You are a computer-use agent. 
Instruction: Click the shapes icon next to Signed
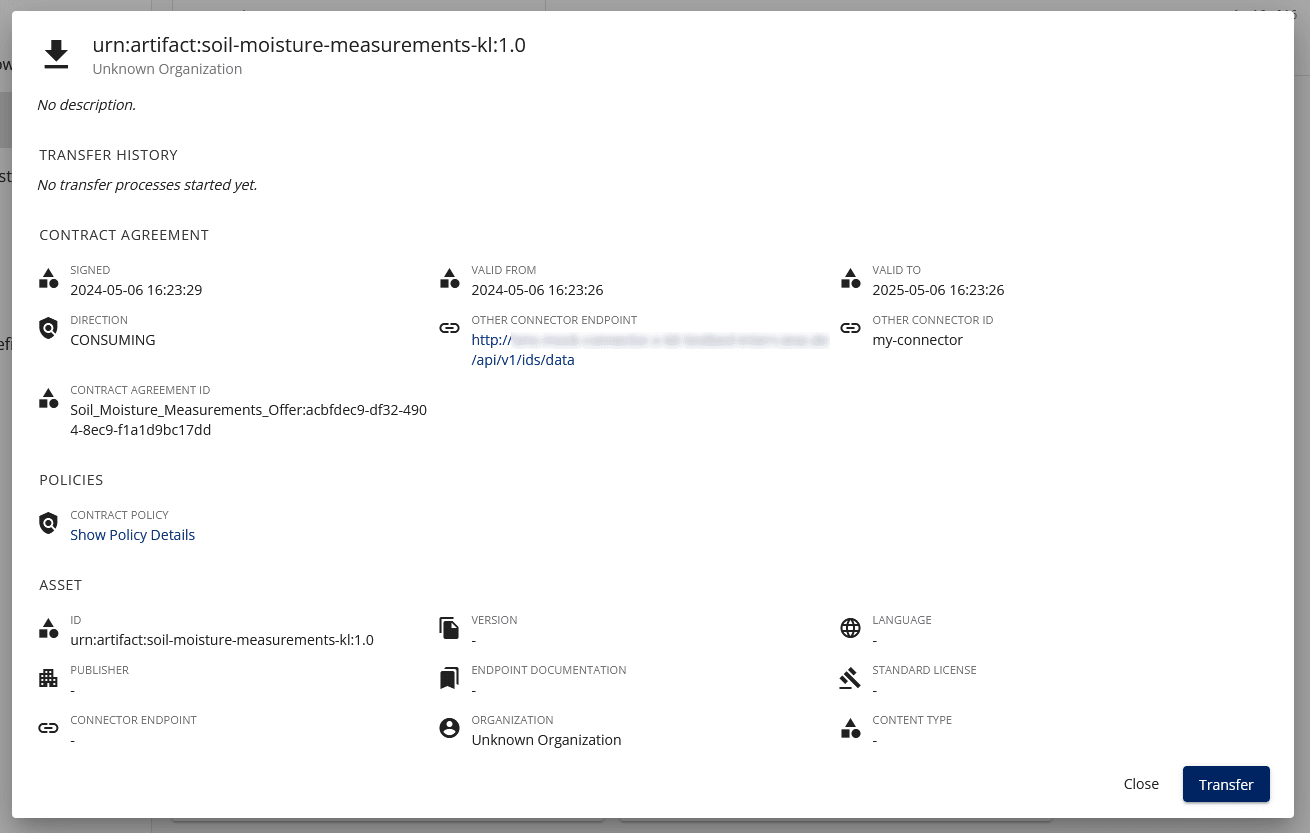[48, 279]
